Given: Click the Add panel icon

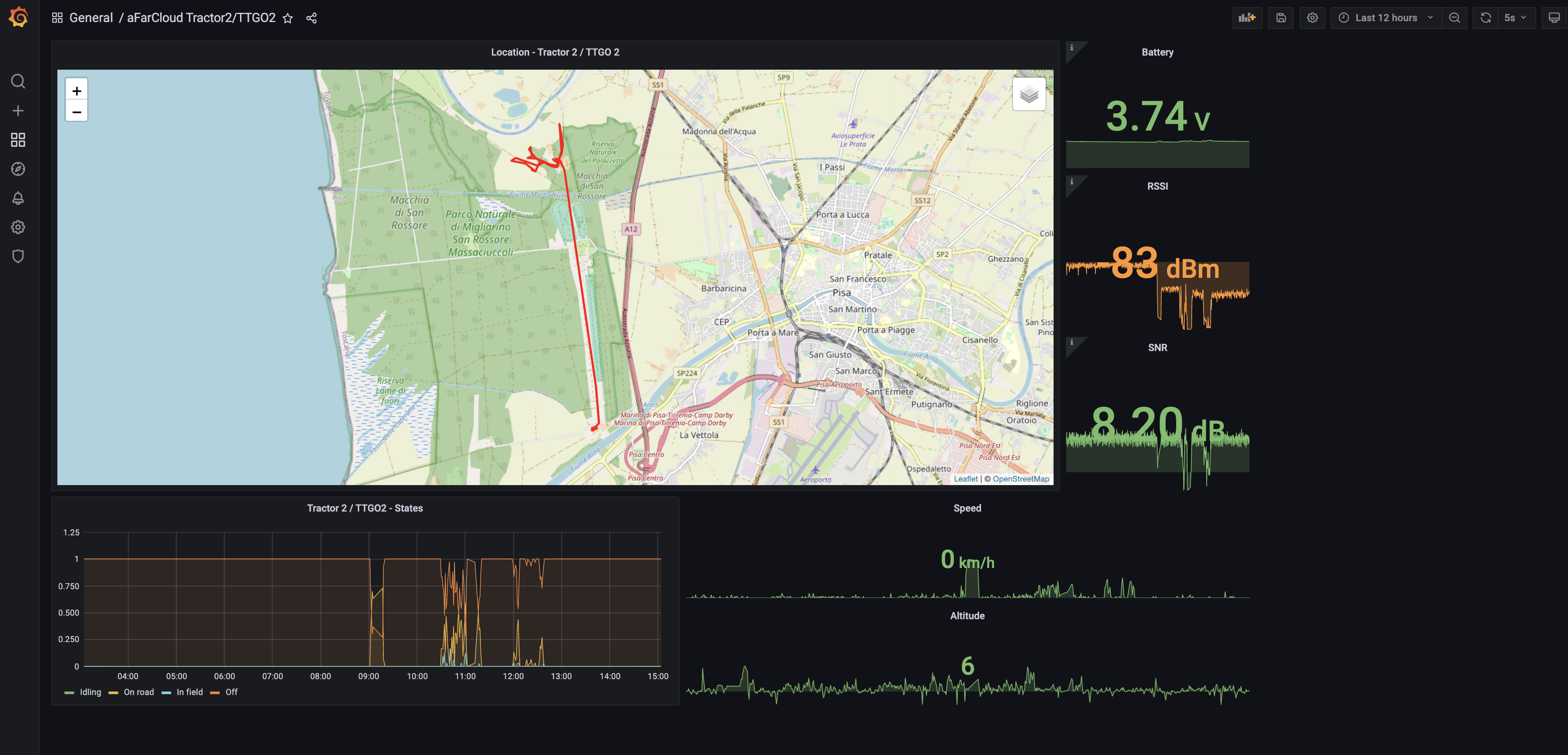Looking at the screenshot, I should click(x=1247, y=18).
